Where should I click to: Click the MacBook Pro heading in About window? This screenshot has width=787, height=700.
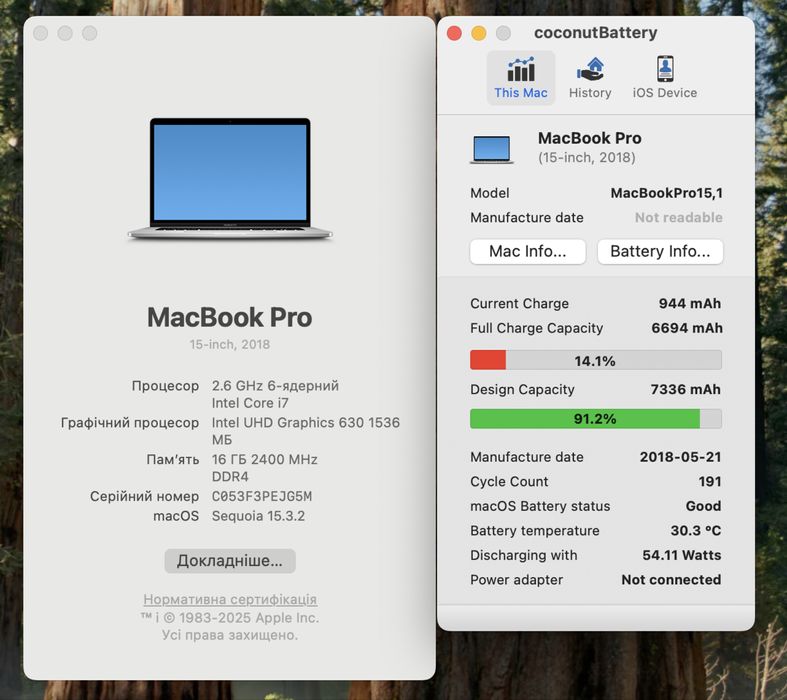pyautogui.click(x=230, y=318)
